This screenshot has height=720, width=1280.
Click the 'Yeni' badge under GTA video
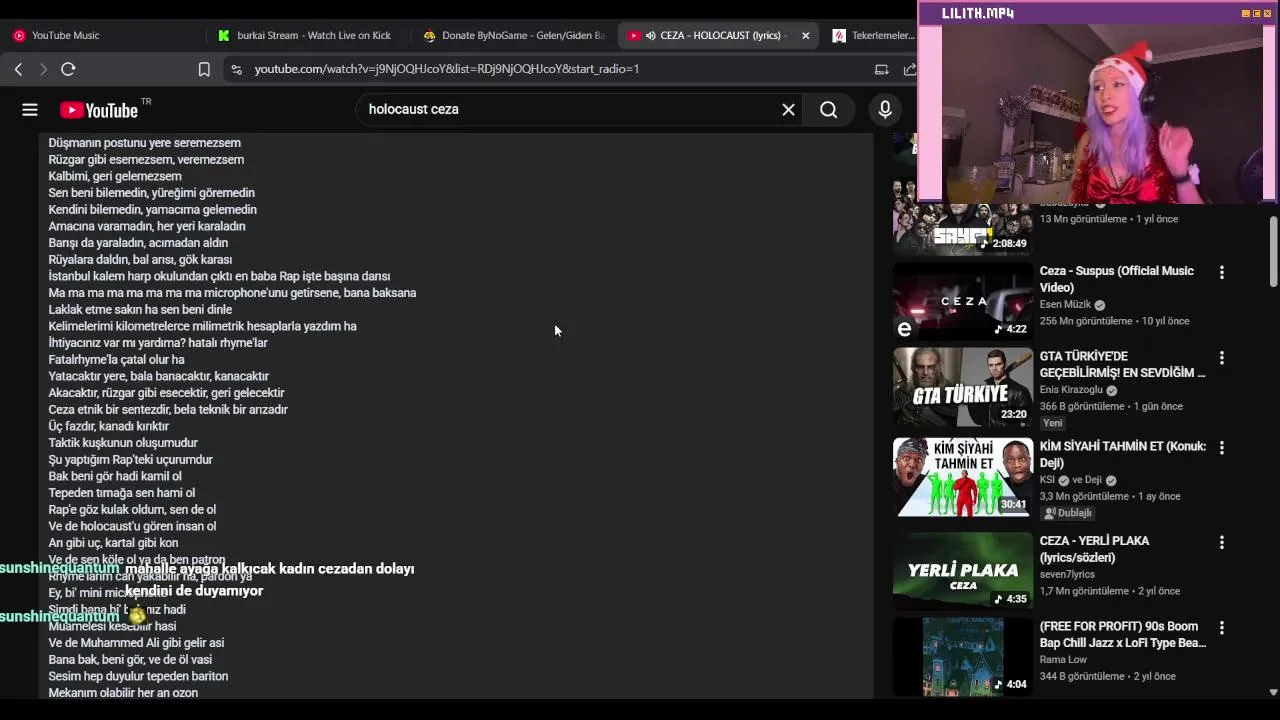click(x=1053, y=423)
